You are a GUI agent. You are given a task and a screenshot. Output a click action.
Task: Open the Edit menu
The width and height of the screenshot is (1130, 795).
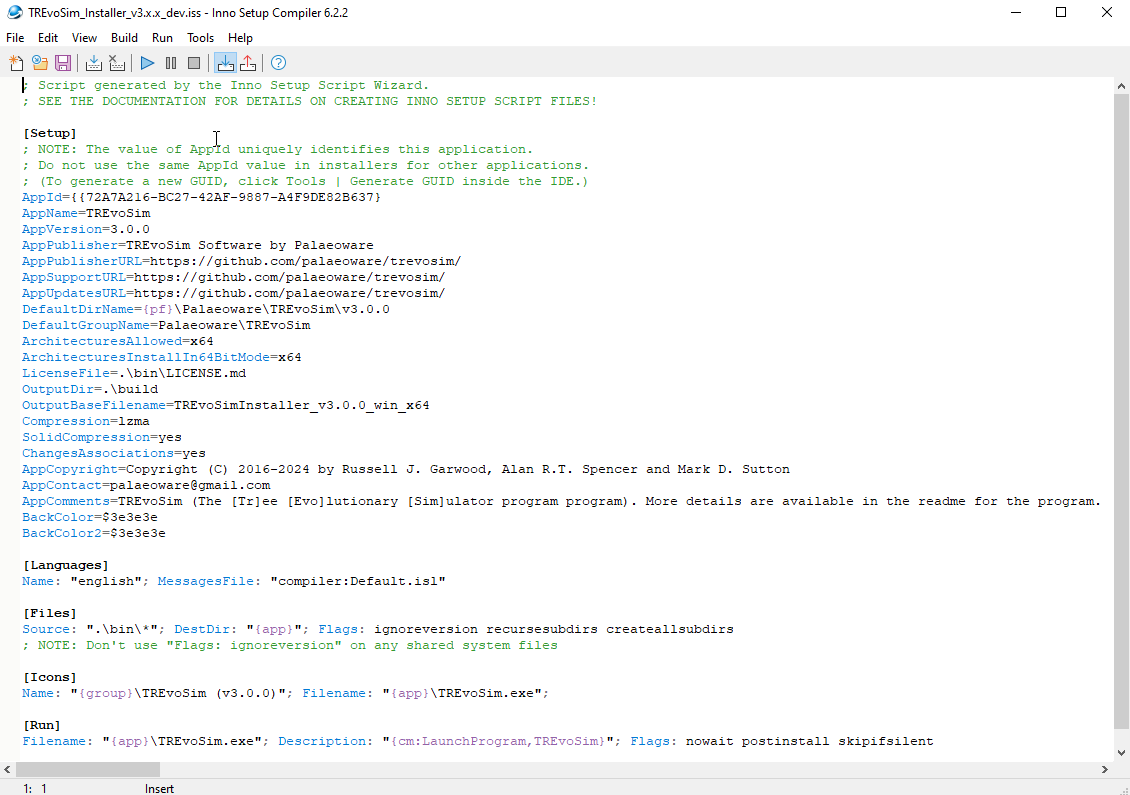point(48,37)
